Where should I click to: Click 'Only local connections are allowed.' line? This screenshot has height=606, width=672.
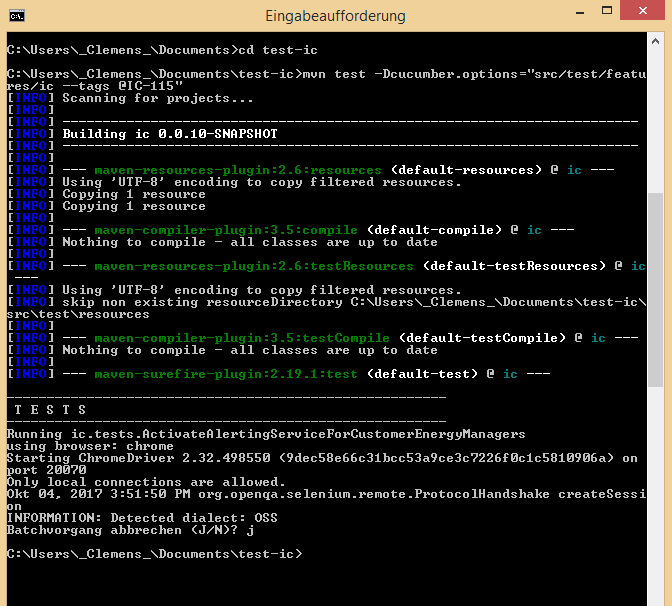pyautogui.click(x=146, y=482)
